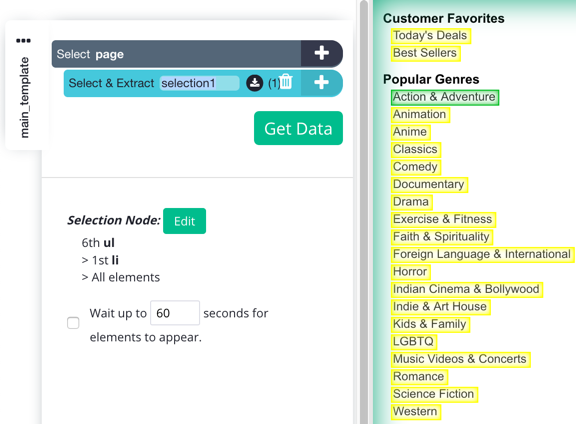
Task: Click the Horror genre link
Action: tap(410, 272)
